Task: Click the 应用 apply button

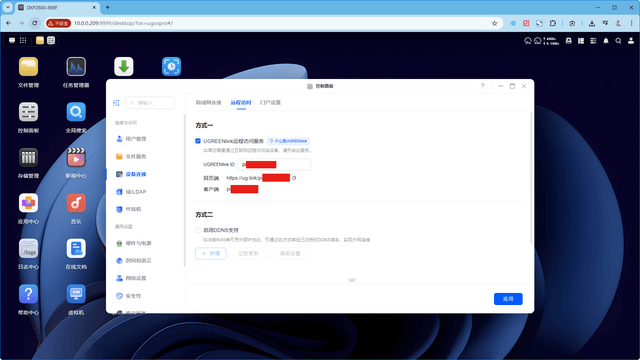Action: coord(508,299)
